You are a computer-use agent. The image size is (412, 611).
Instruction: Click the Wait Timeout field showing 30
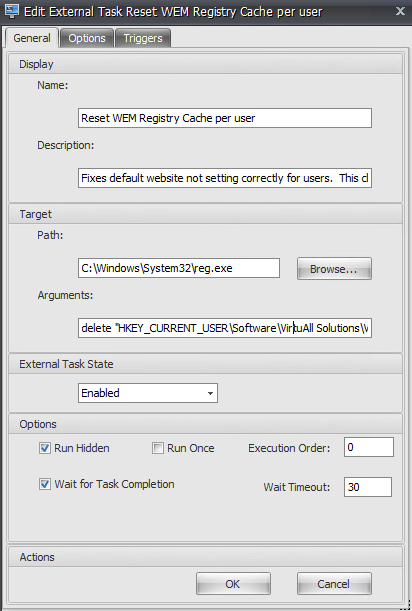(368, 487)
